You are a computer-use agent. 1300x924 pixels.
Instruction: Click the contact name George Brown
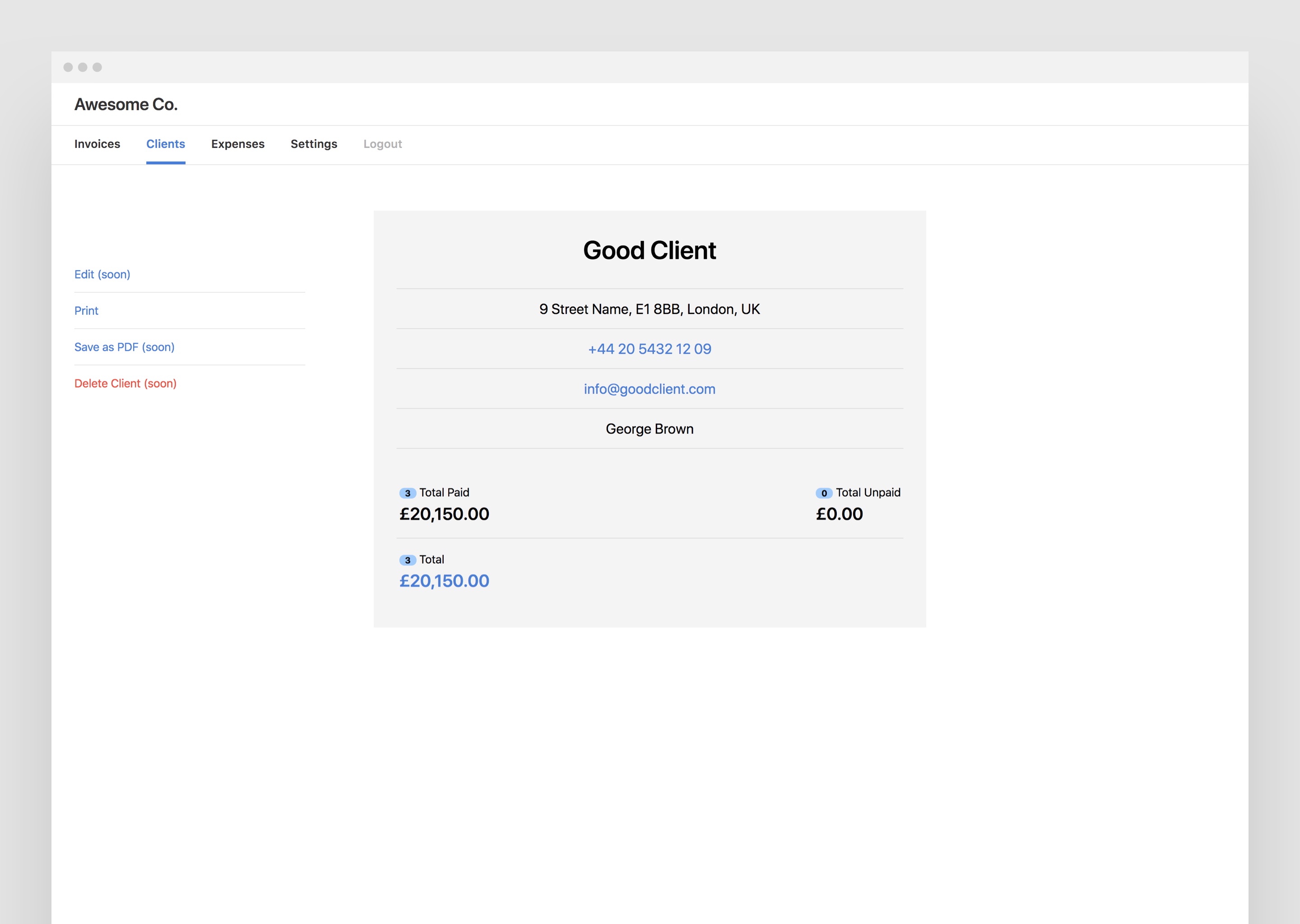[650, 429]
